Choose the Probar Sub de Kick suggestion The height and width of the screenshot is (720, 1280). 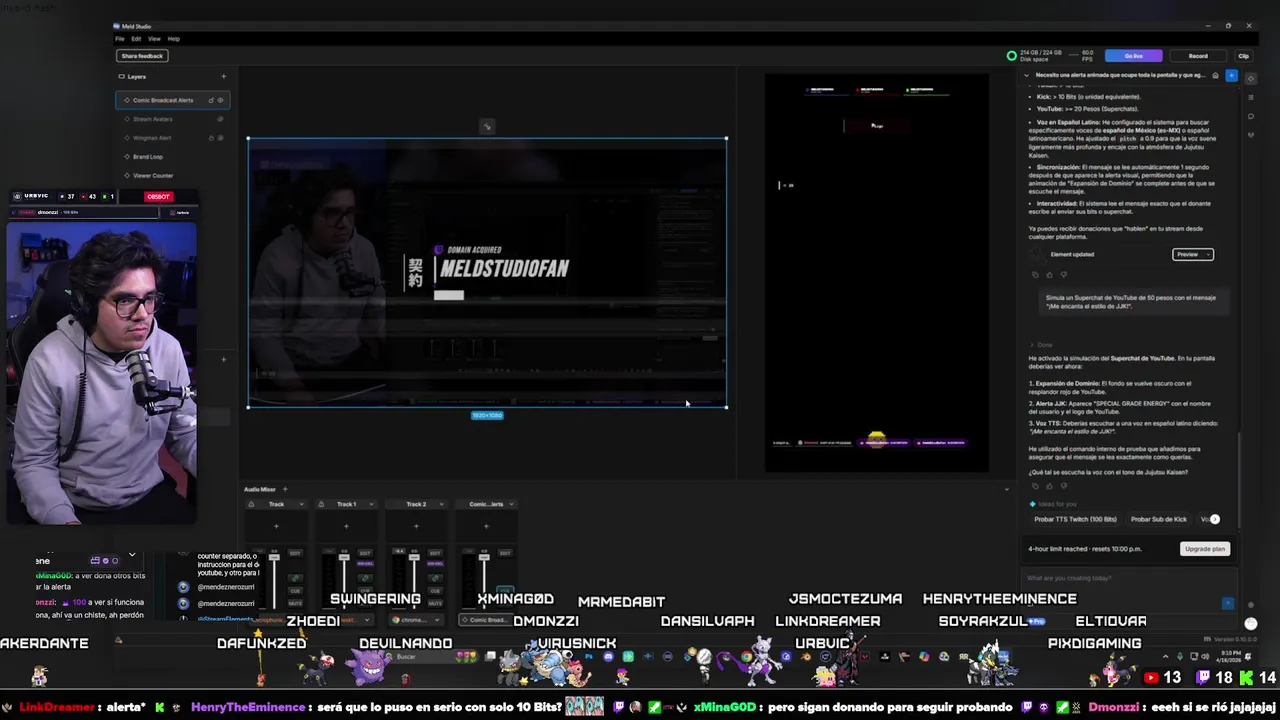tap(1158, 519)
